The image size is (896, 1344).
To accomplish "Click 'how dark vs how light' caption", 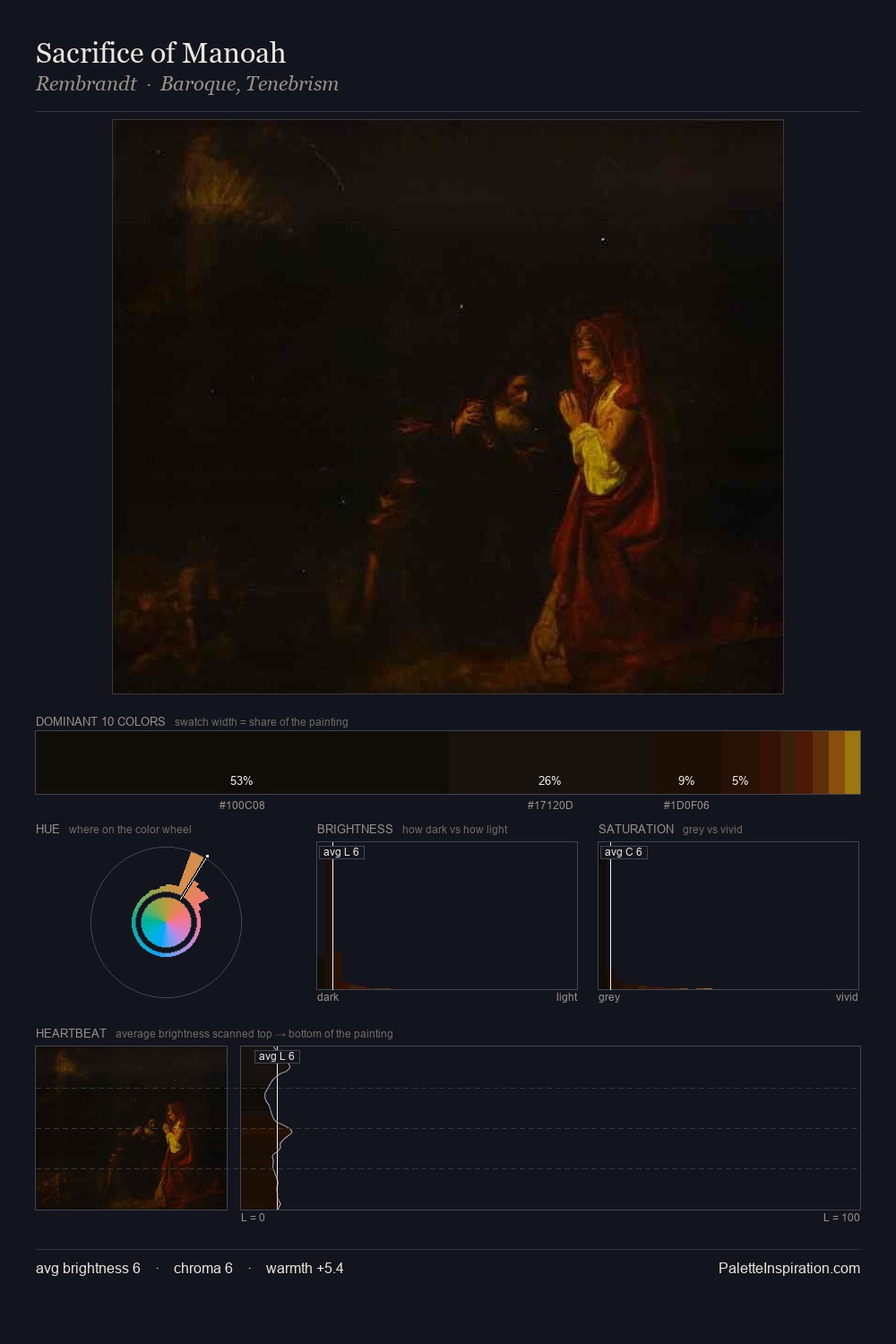I will (455, 830).
